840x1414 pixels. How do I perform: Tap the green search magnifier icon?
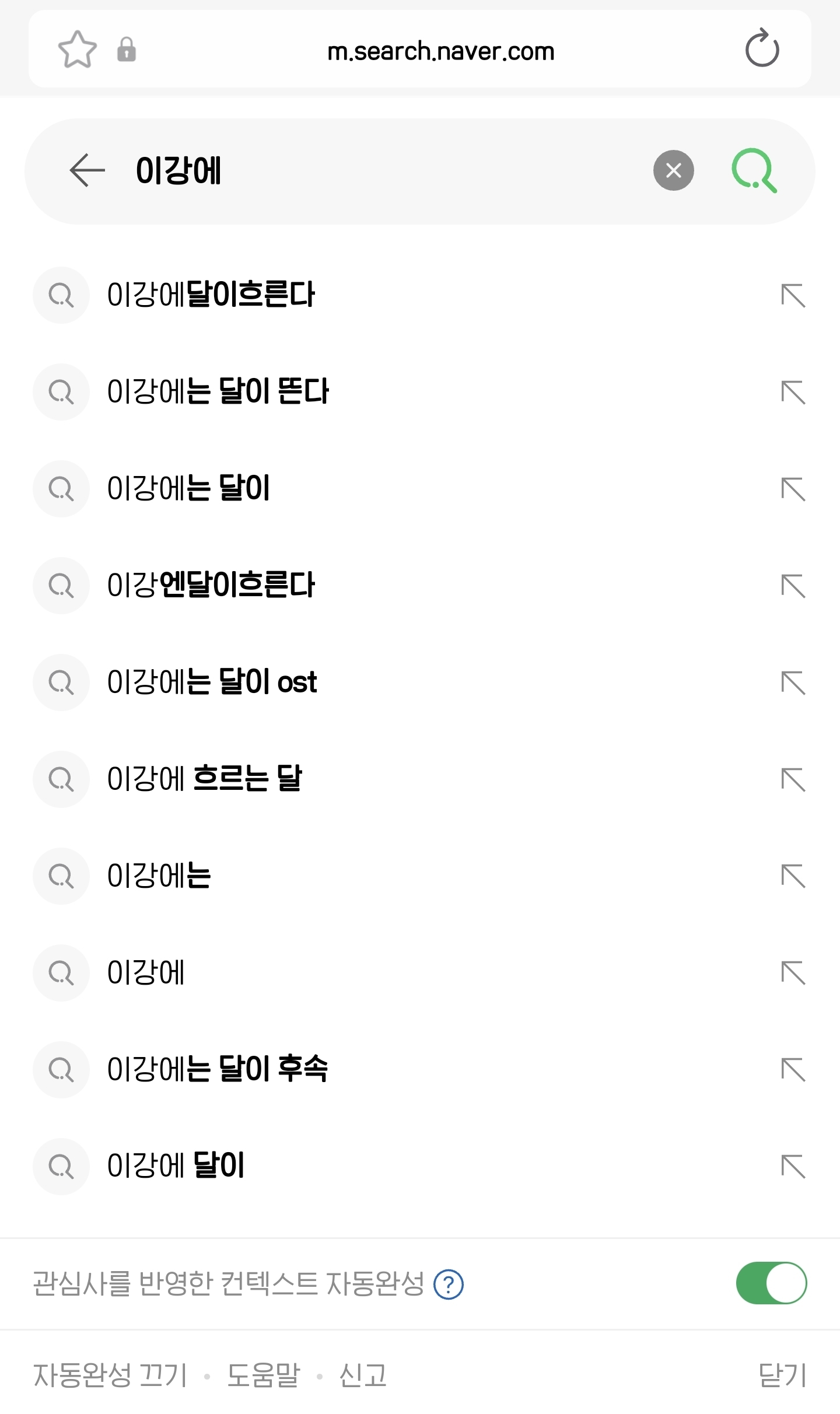click(x=754, y=170)
